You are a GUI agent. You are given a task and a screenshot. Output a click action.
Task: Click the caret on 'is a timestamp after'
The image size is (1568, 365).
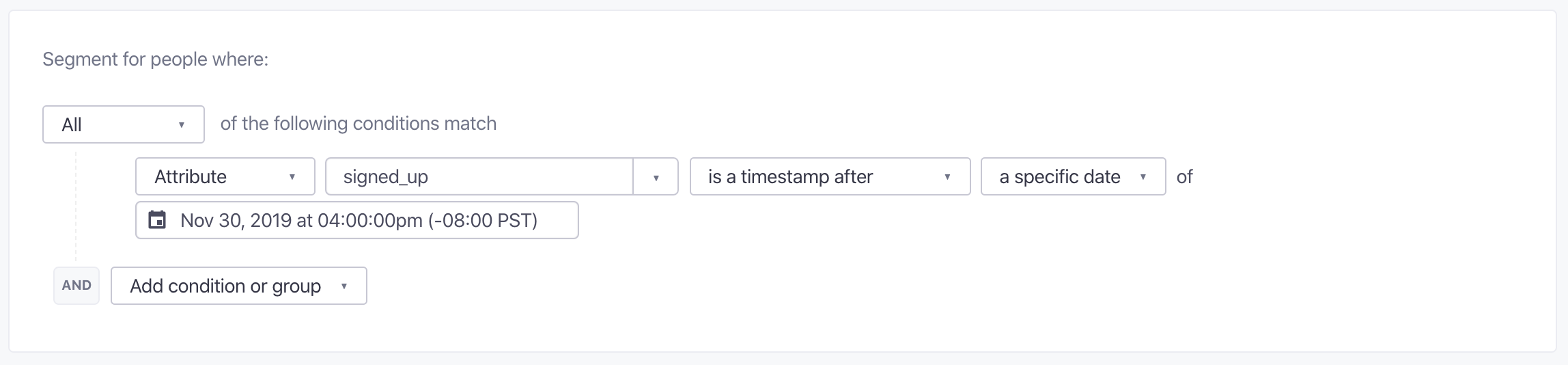pos(947,177)
